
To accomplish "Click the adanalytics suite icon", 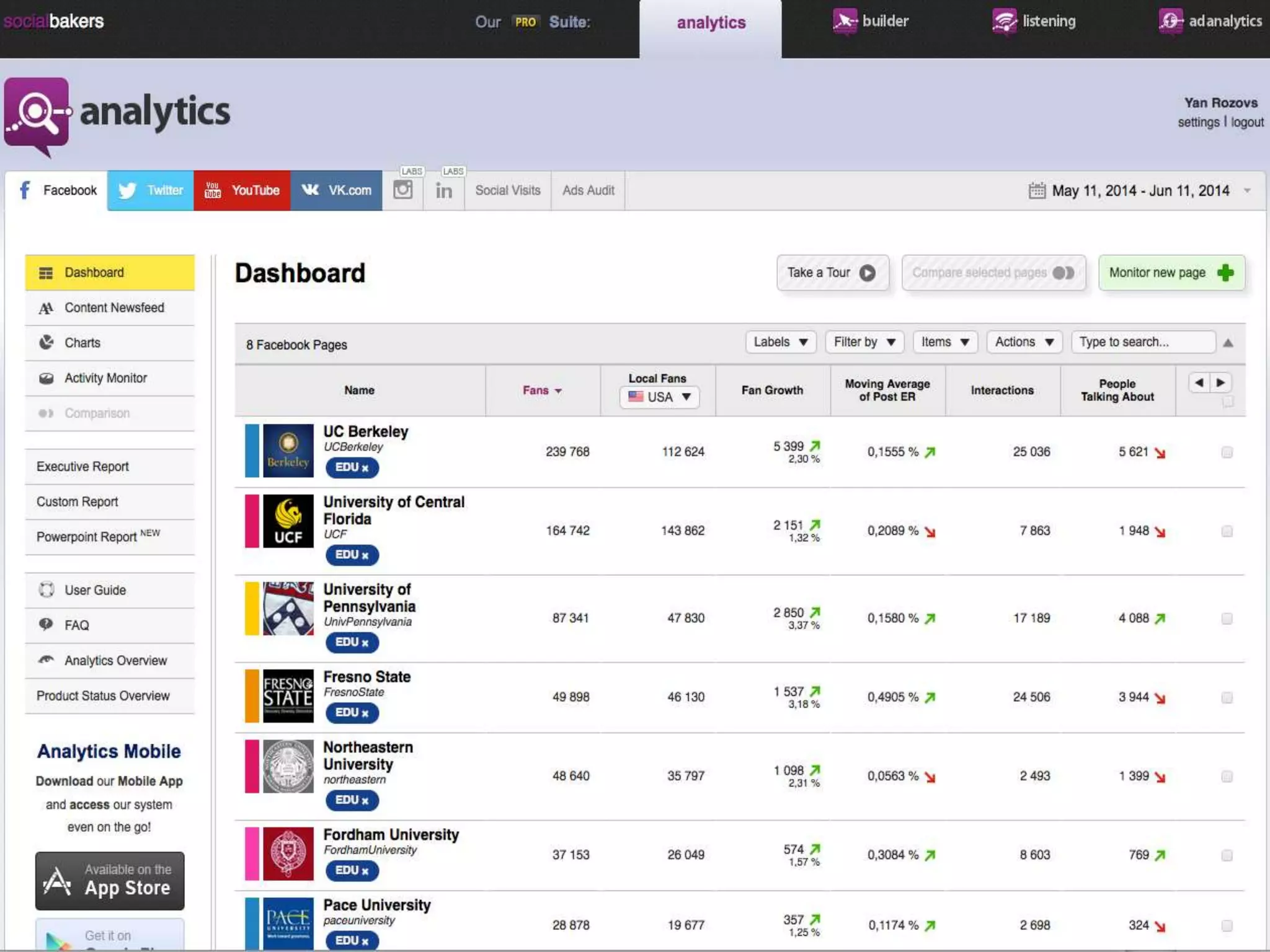I will tap(1170, 21).
